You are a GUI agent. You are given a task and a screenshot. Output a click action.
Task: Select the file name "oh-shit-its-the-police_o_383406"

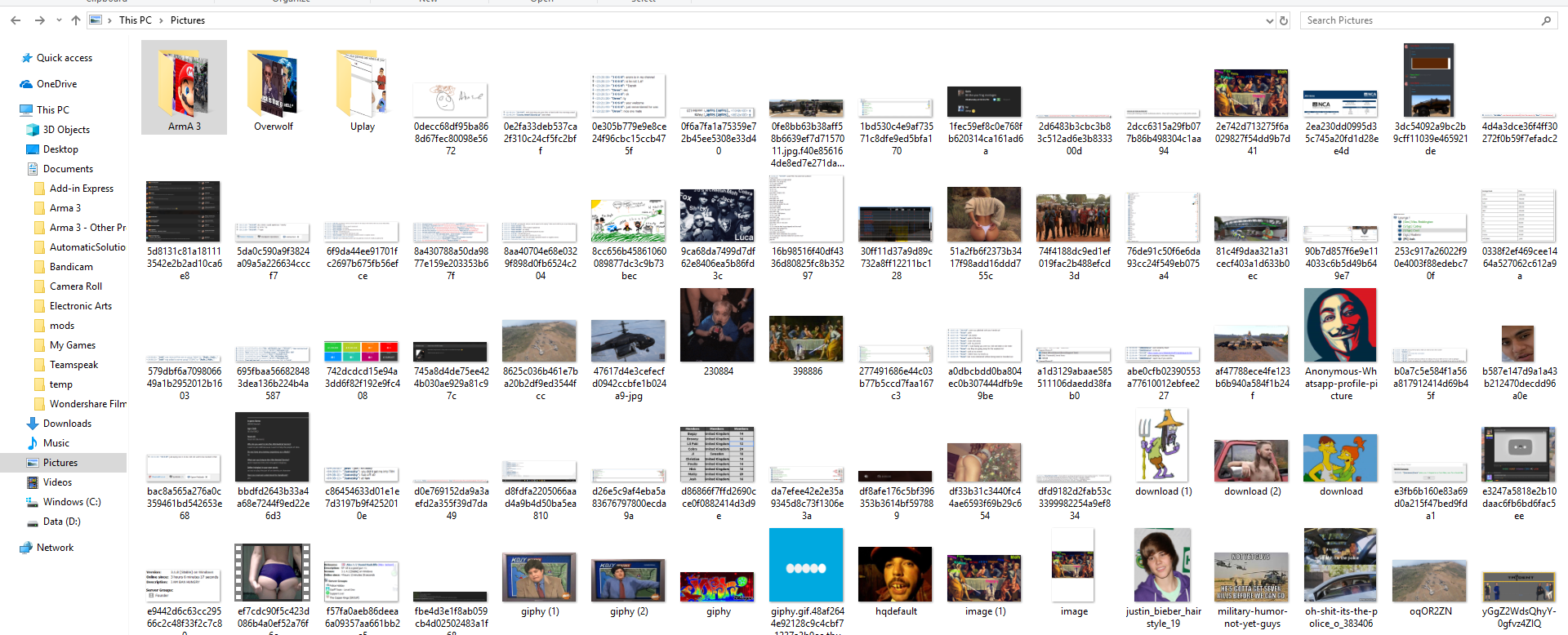[x=1341, y=618]
